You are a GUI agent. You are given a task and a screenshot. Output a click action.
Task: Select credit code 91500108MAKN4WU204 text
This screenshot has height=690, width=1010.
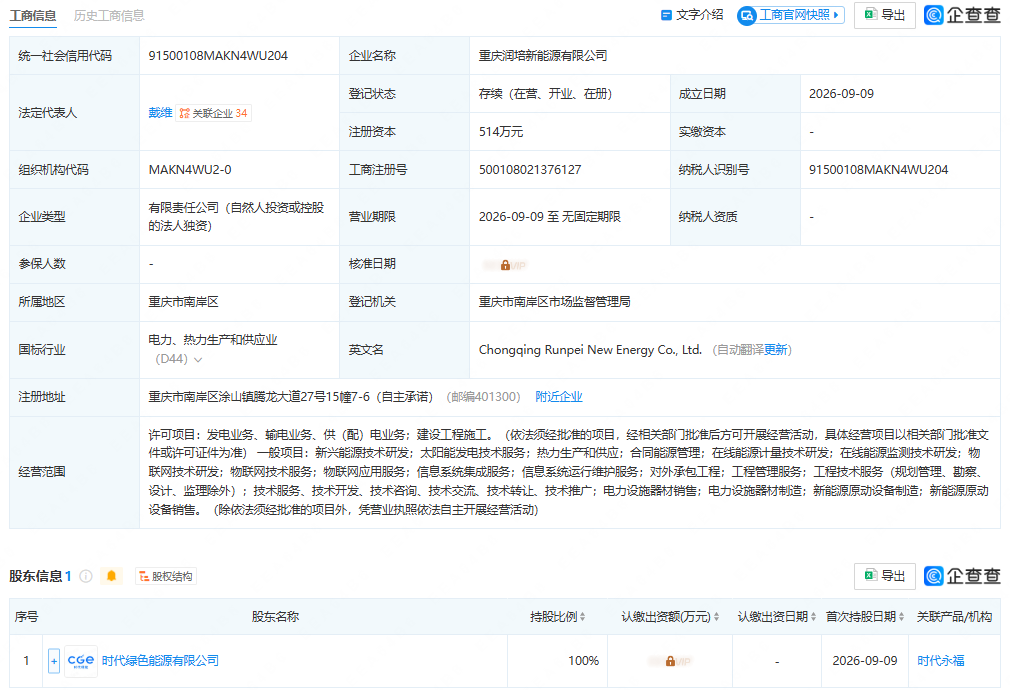coord(218,56)
